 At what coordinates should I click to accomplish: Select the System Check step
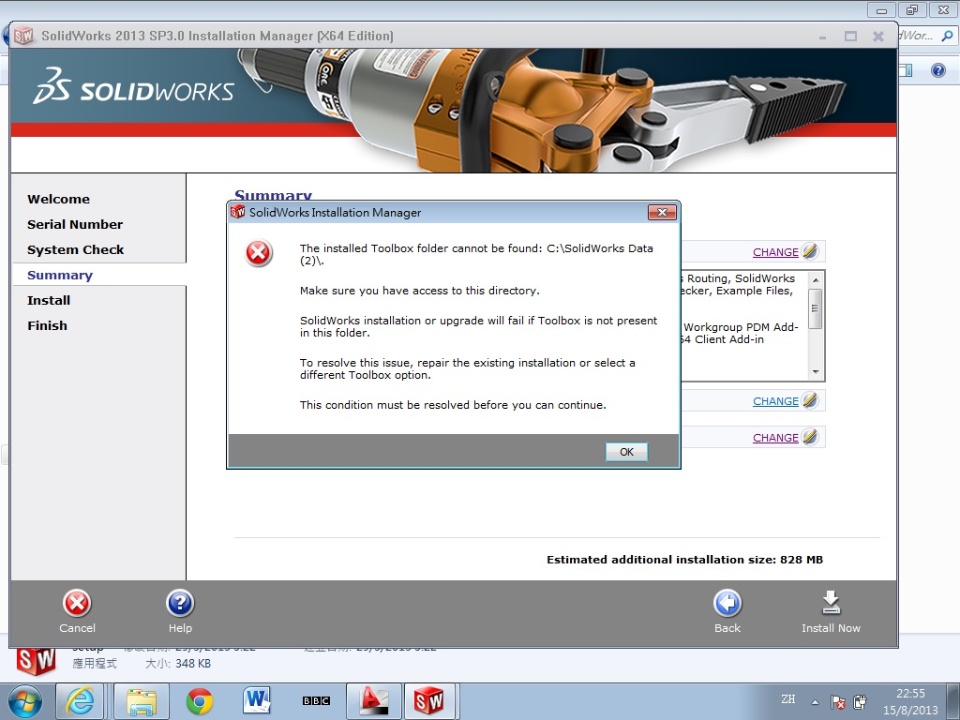click(75, 250)
